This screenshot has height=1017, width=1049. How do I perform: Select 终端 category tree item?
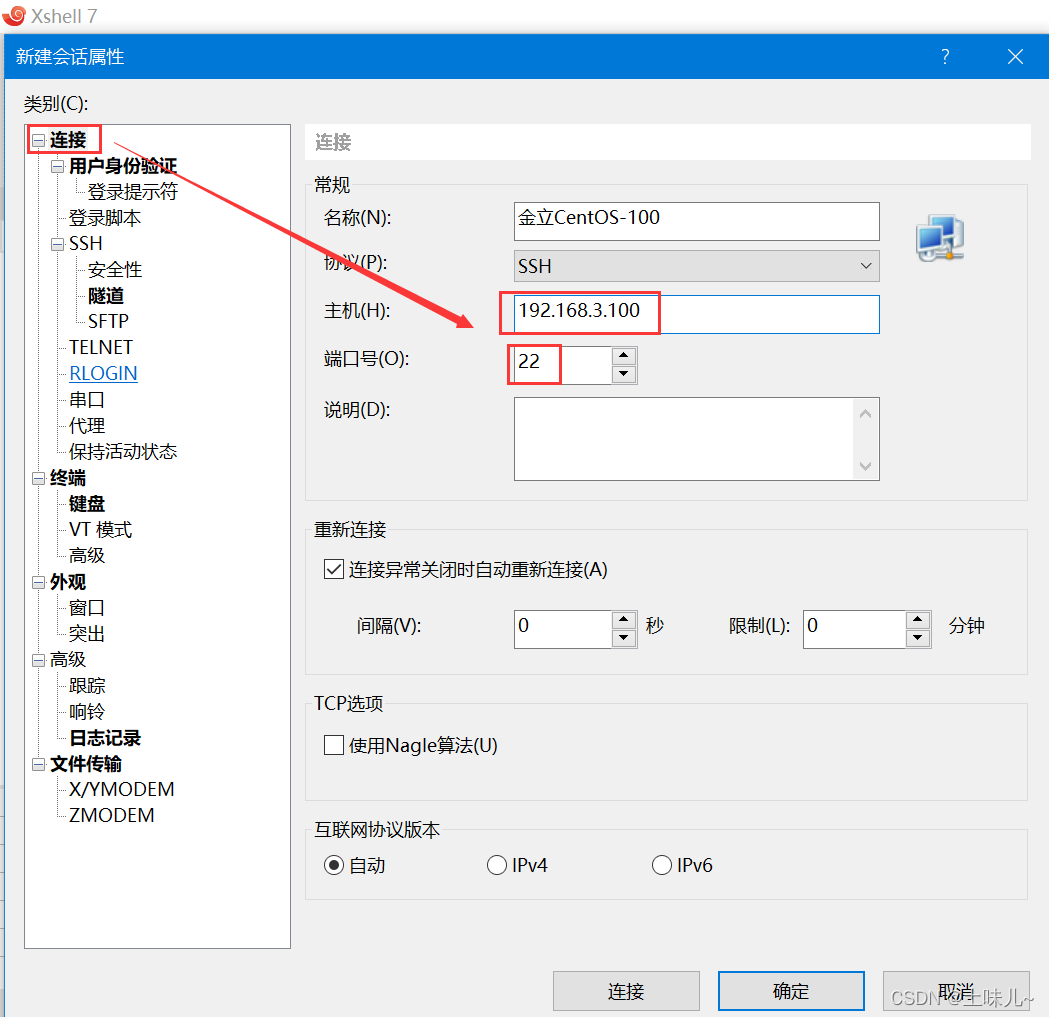[68, 478]
